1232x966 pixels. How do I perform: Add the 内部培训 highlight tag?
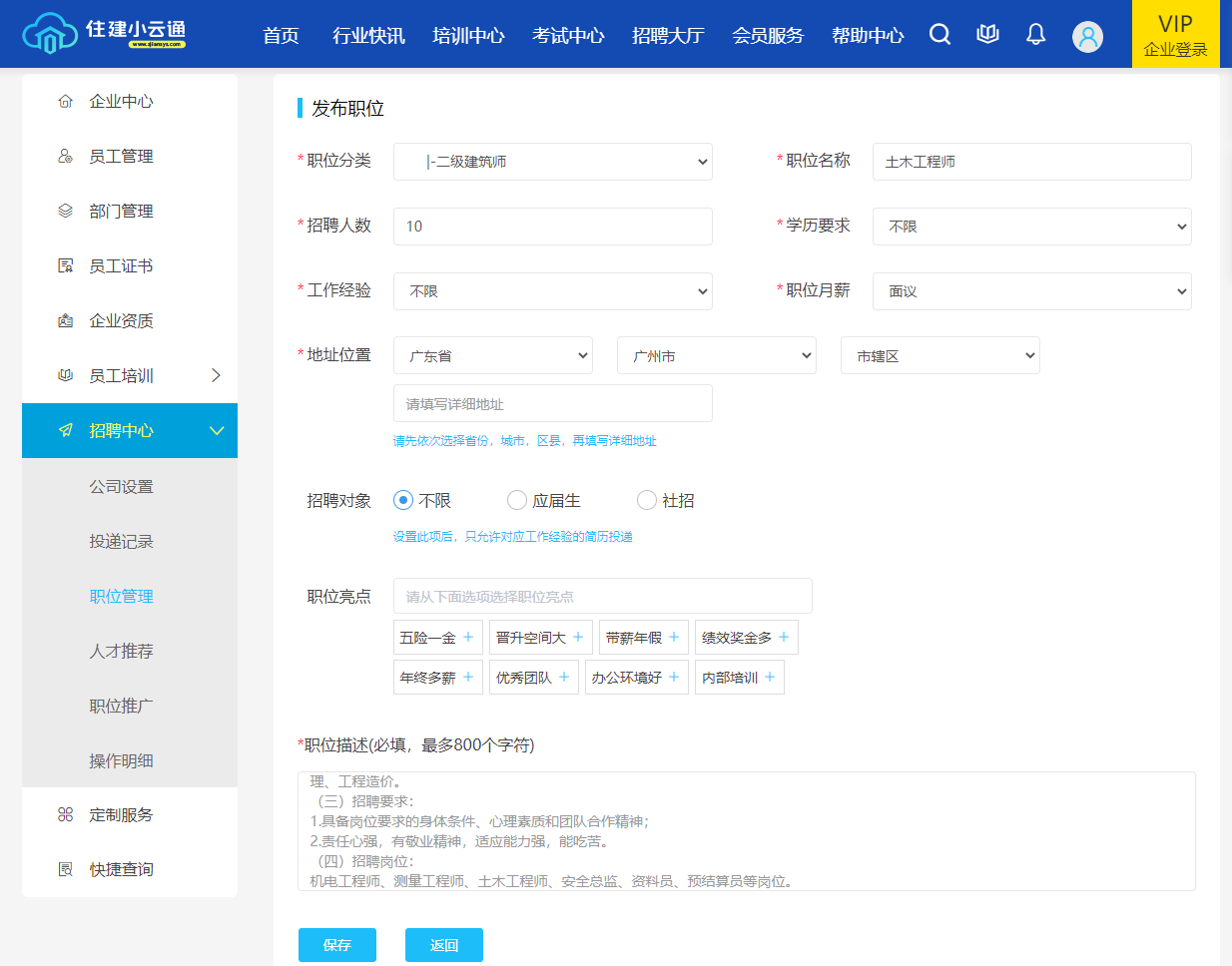coord(739,678)
